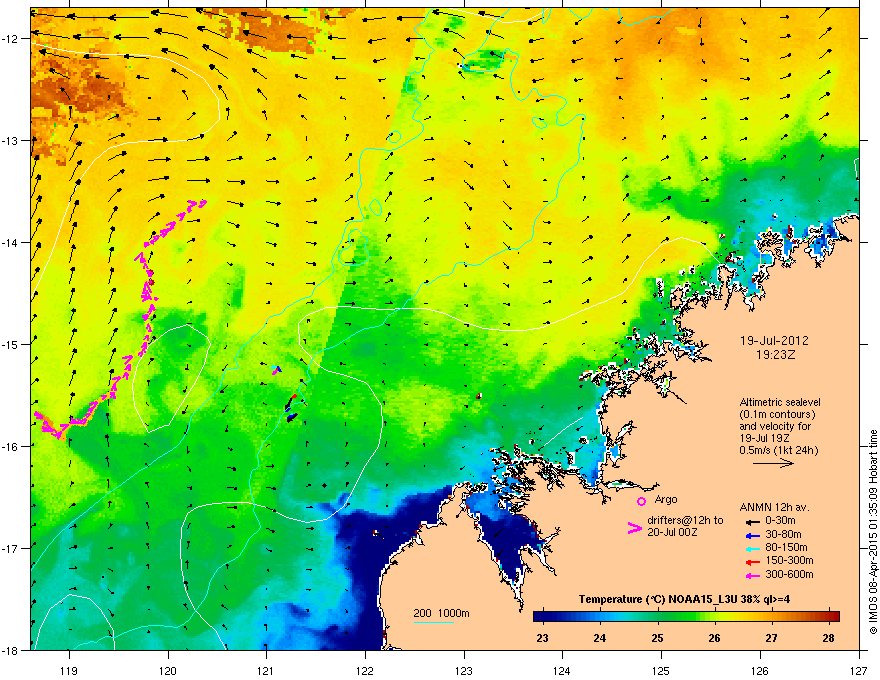Click the latitude axis label -14
Viewport: 880px width, 680px height.
10,242
